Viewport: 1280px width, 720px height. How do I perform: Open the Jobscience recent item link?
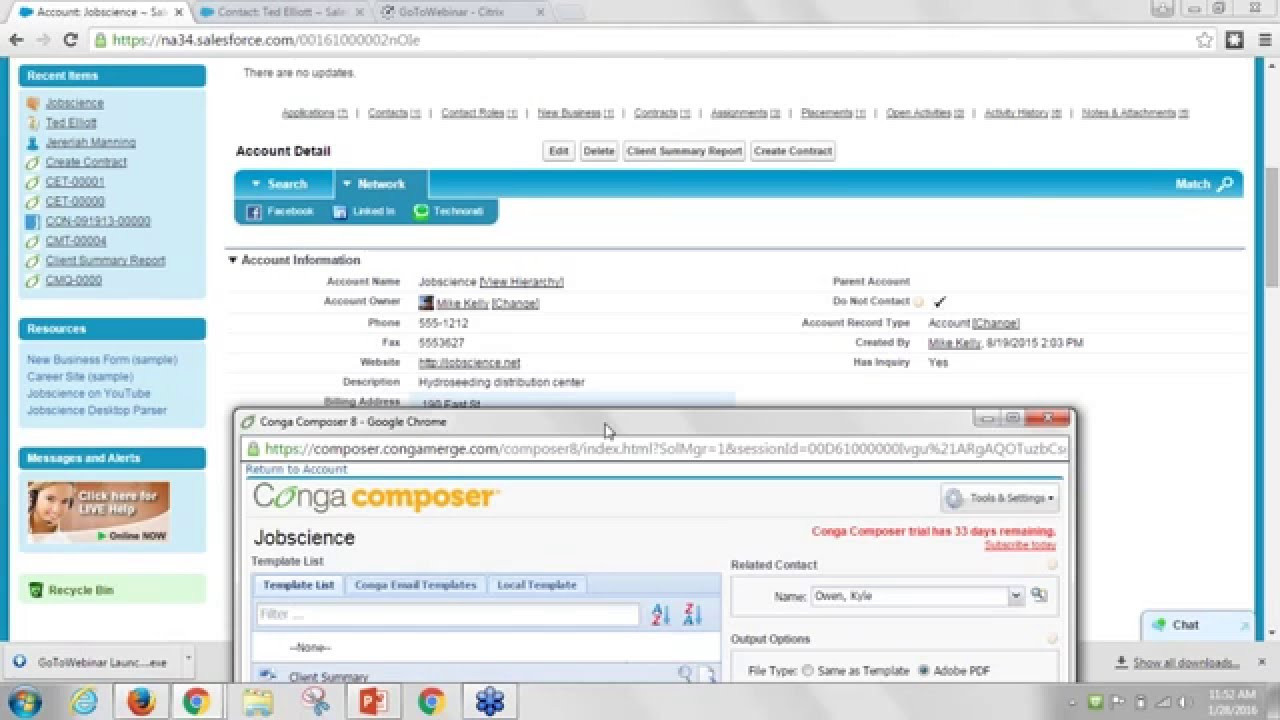pos(74,102)
